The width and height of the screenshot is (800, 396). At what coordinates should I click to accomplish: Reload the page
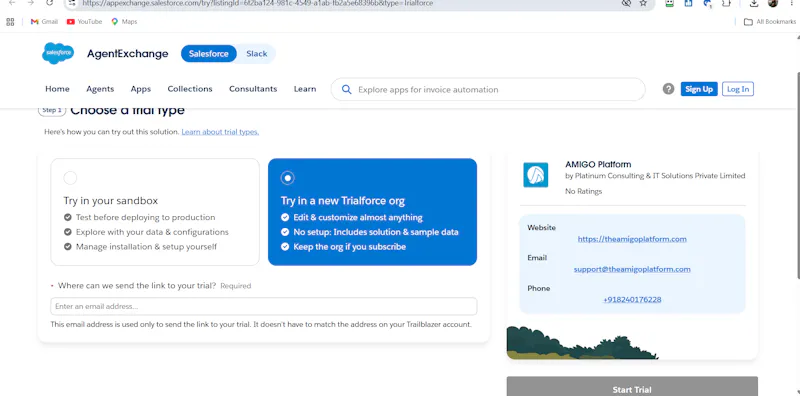coord(49,3)
